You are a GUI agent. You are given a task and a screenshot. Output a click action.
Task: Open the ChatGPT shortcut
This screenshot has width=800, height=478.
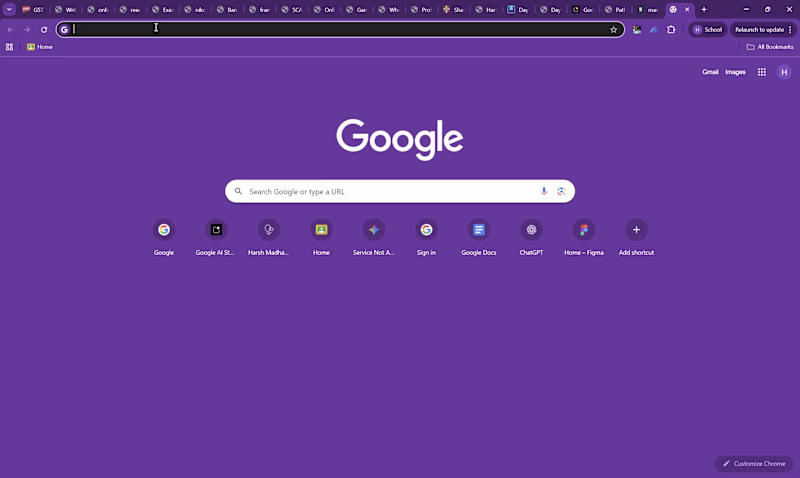(x=531, y=237)
